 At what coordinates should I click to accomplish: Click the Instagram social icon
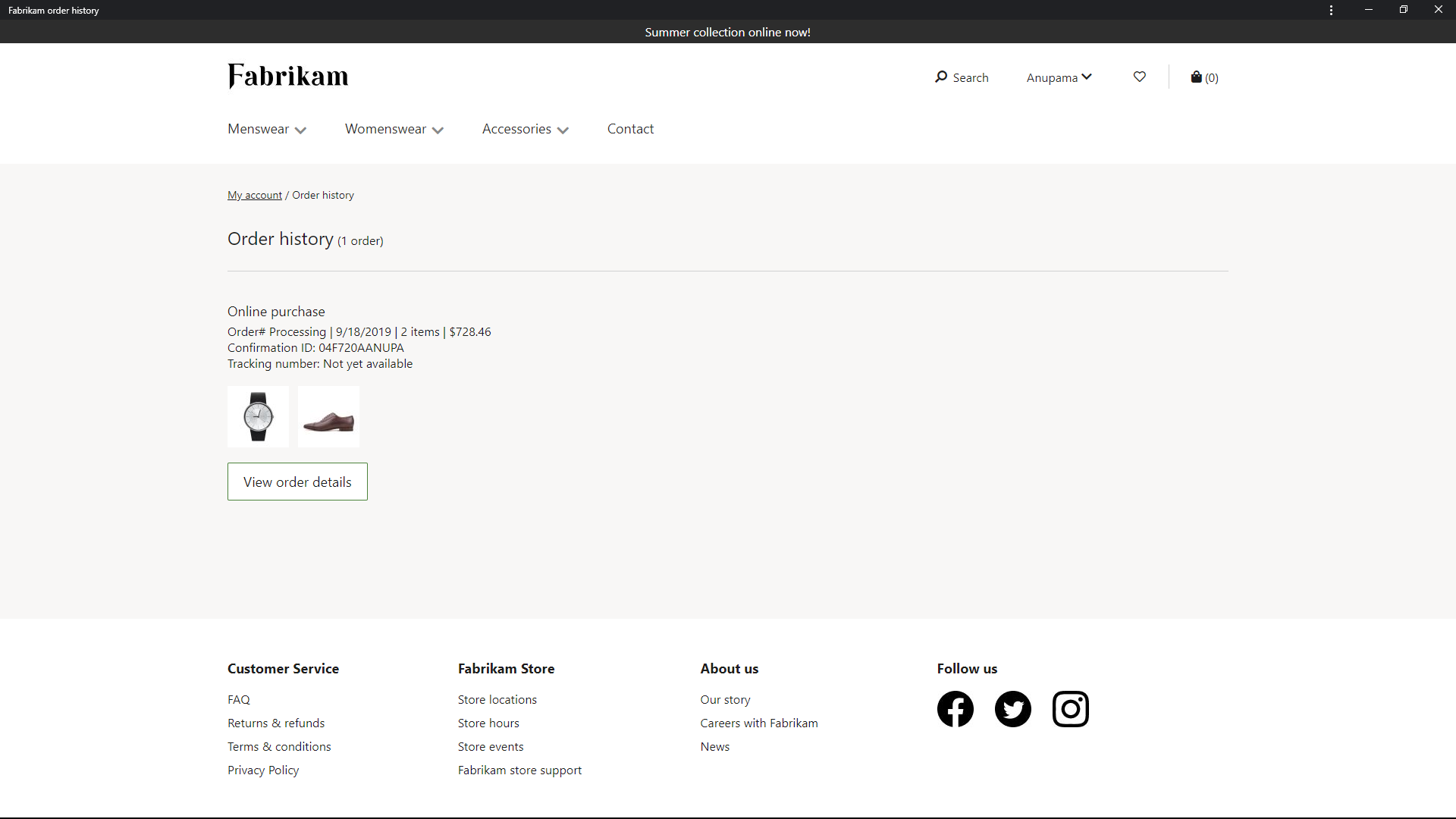point(1070,708)
